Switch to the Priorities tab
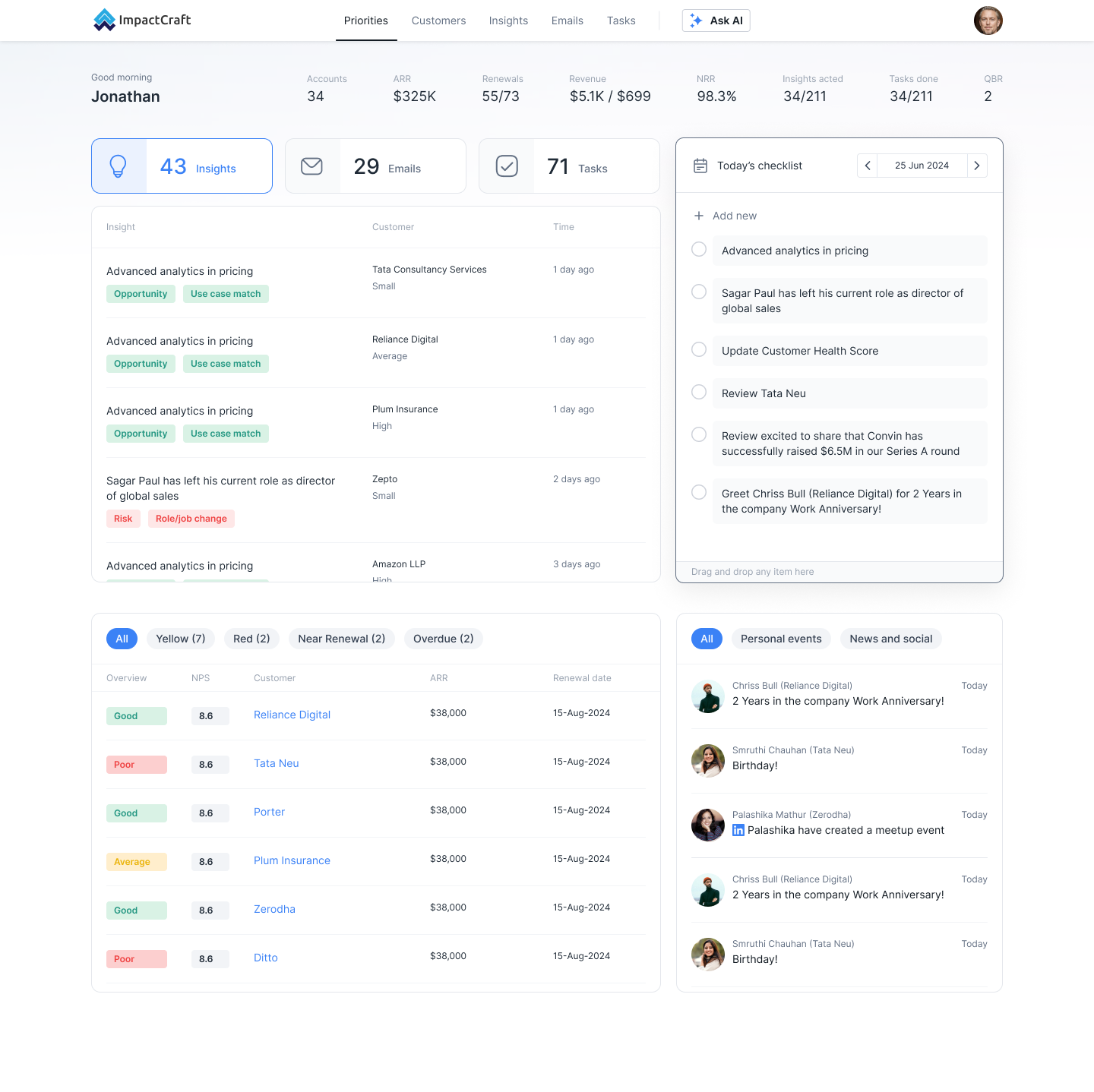1094x1092 pixels. click(366, 21)
